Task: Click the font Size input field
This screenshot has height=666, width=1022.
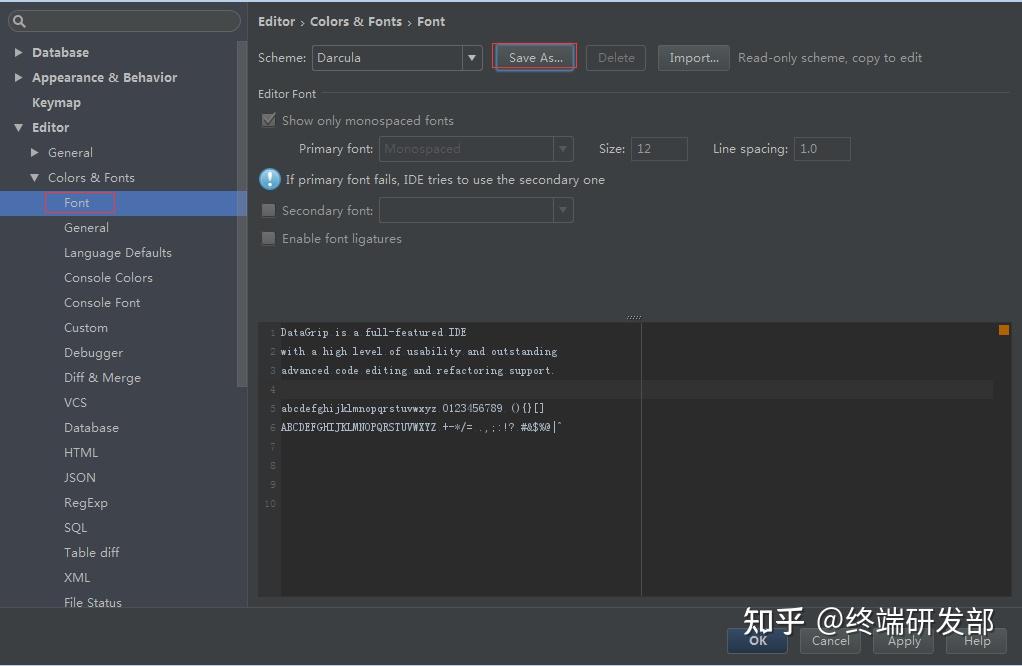Action: pyautogui.click(x=659, y=148)
